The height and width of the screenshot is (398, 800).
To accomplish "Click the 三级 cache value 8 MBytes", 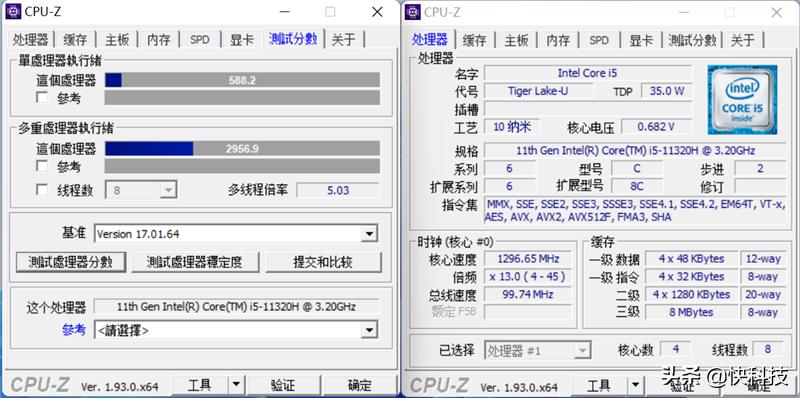I will pyautogui.click(x=691, y=312).
